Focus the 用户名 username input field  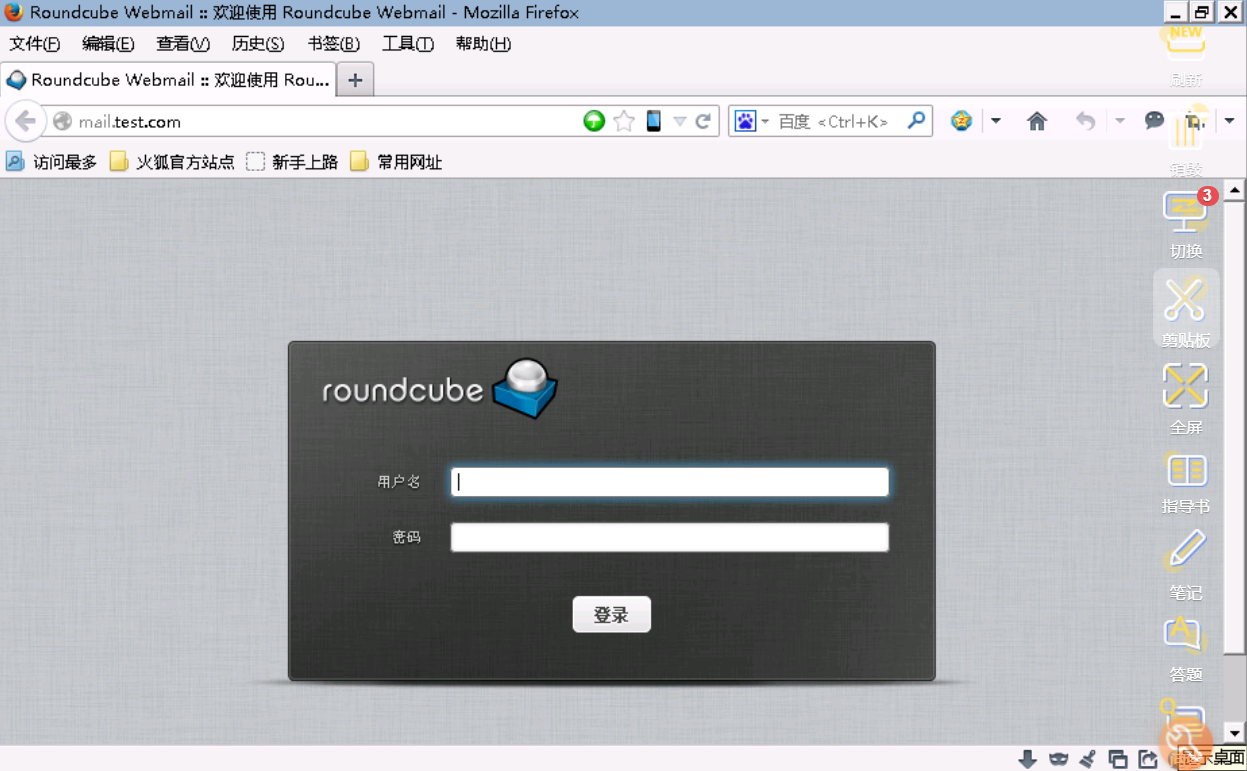coord(670,482)
